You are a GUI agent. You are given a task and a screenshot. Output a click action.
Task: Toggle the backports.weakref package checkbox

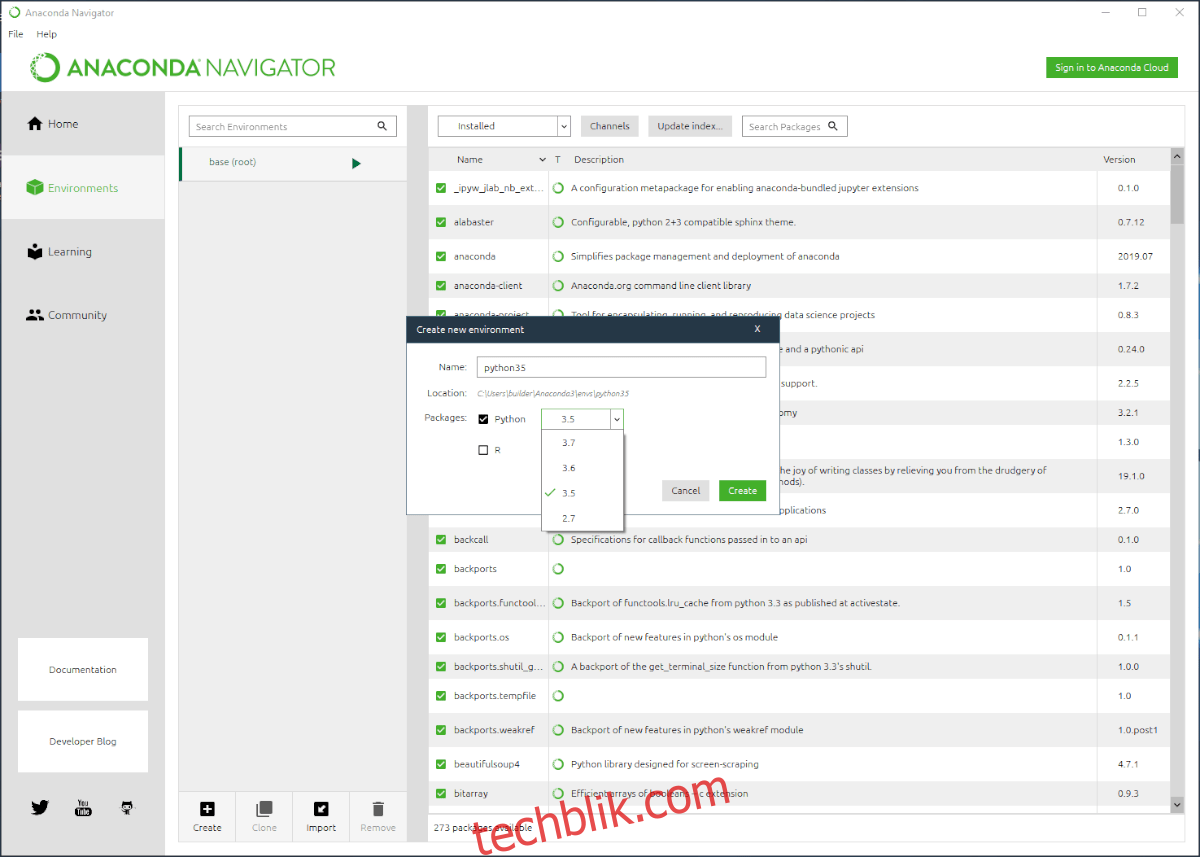pyautogui.click(x=441, y=730)
